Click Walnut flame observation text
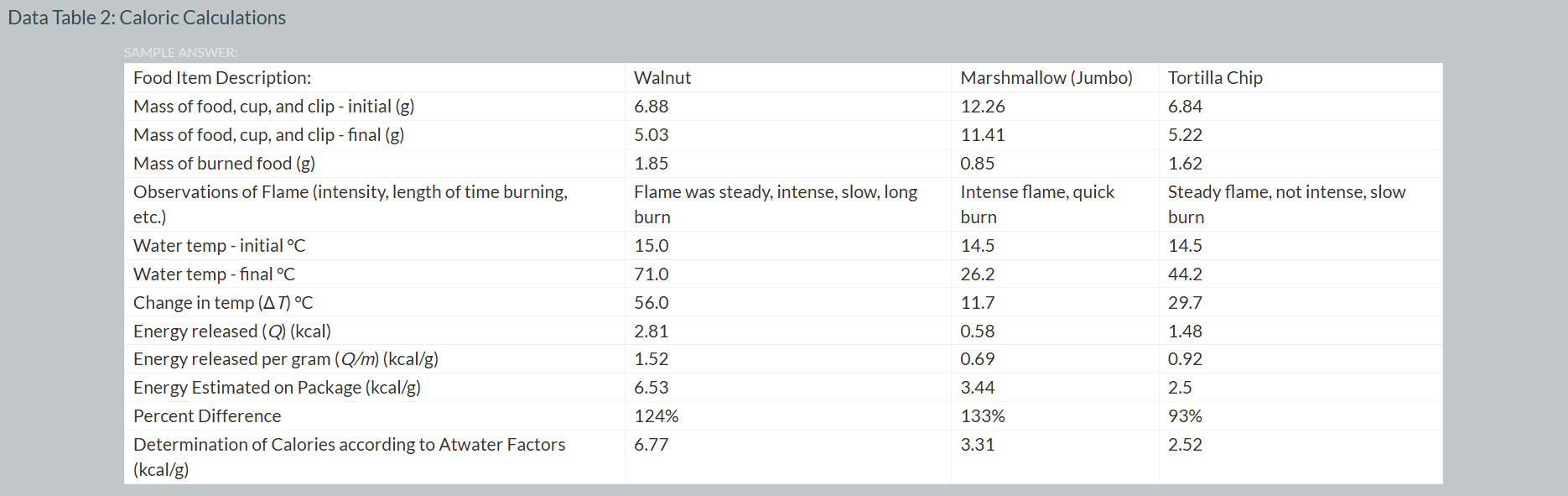 [775, 204]
